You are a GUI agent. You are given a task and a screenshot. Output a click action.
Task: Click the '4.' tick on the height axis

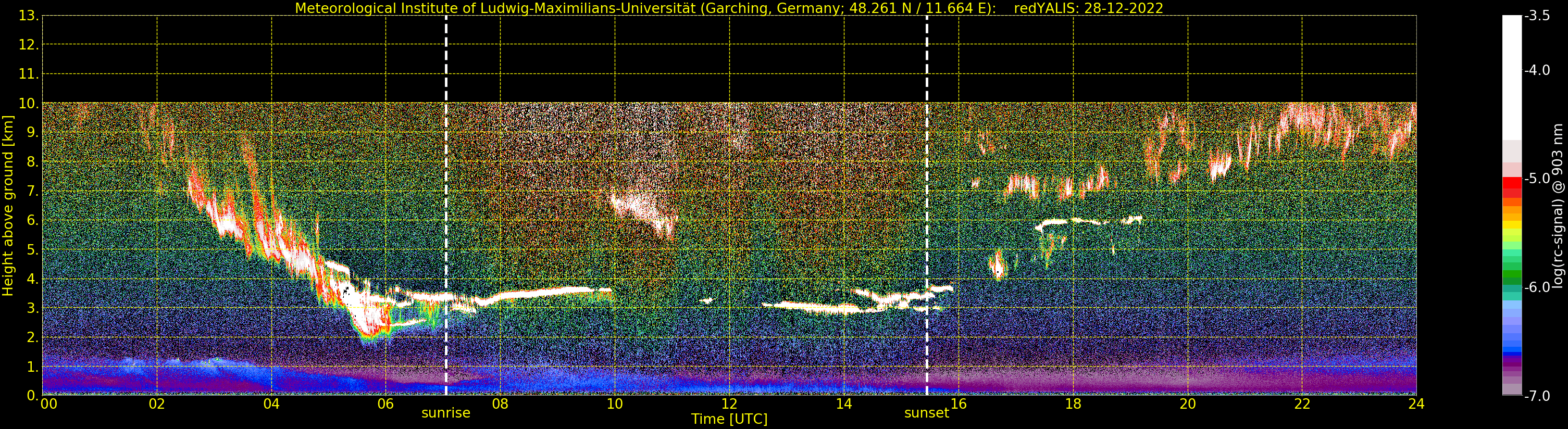[x=32, y=279]
